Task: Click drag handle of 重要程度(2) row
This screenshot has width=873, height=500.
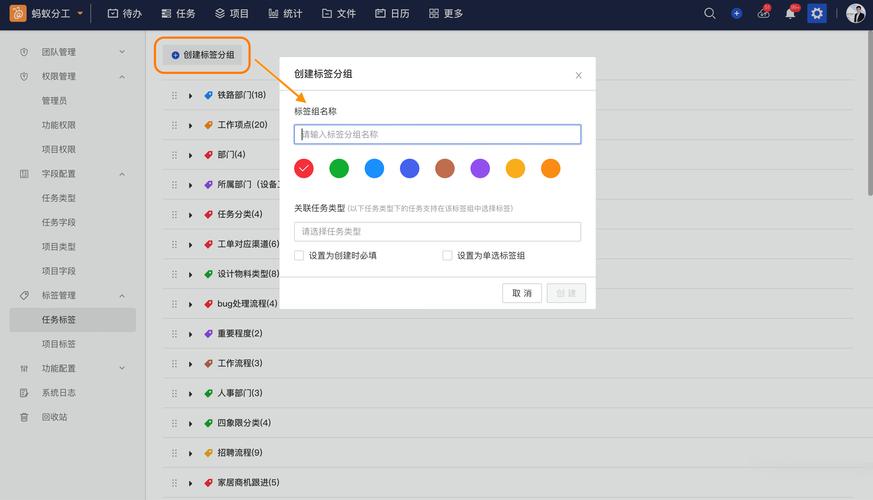Action: click(x=174, y=334)
